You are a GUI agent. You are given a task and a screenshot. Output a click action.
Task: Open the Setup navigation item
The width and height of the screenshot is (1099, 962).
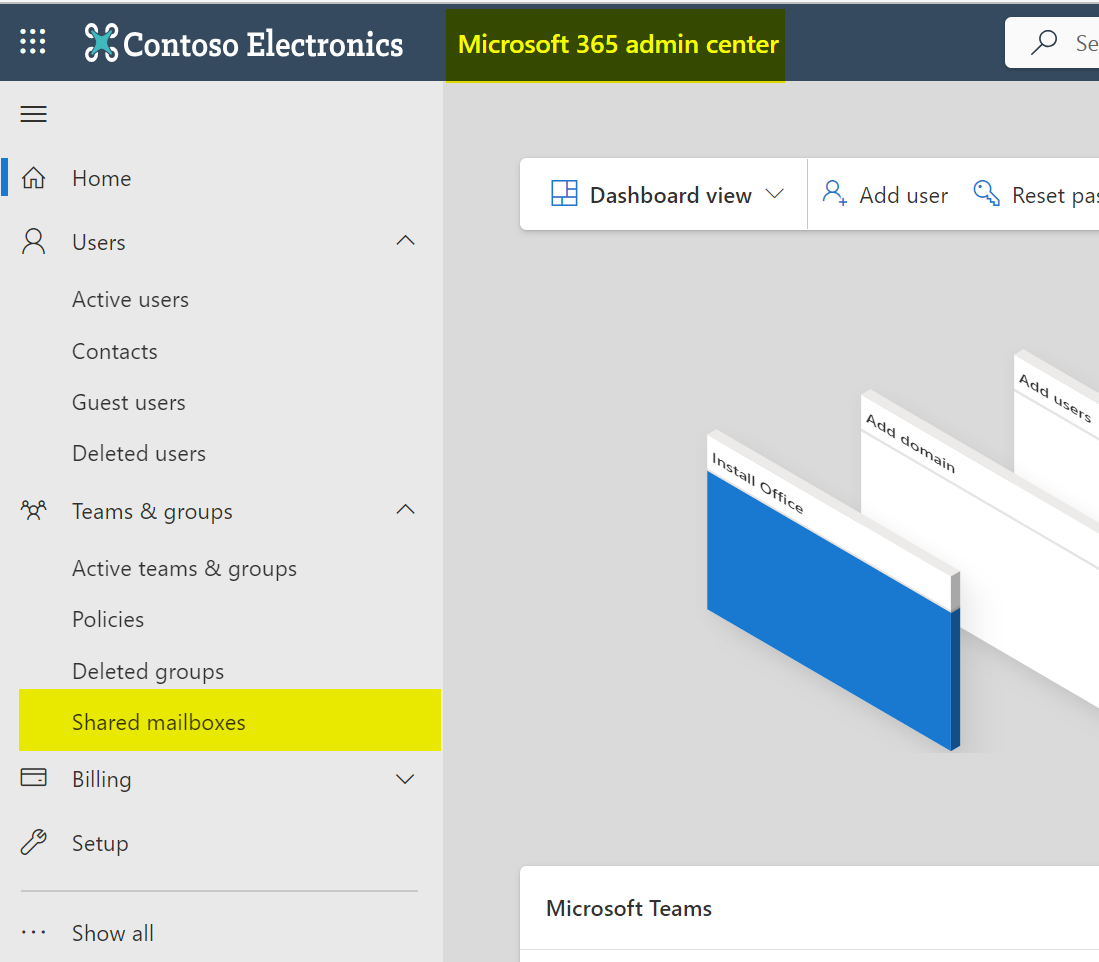click(x=220, y=843)
